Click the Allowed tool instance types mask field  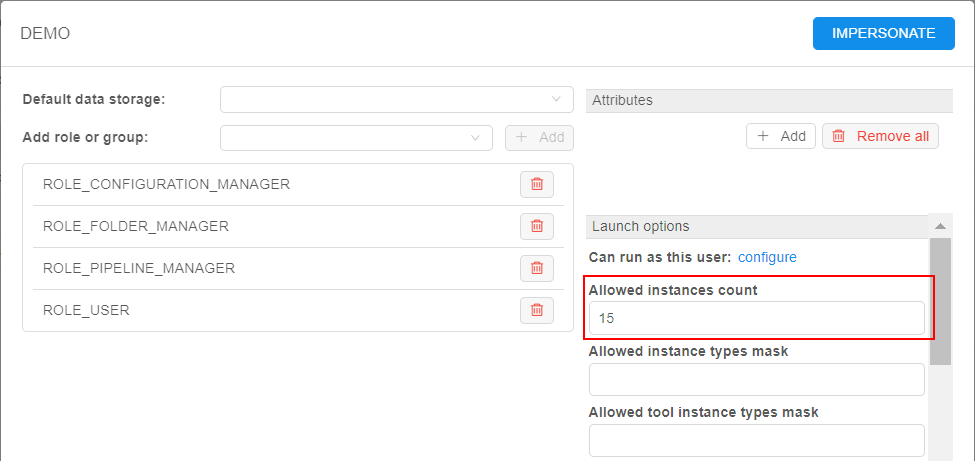pos(757,440)
